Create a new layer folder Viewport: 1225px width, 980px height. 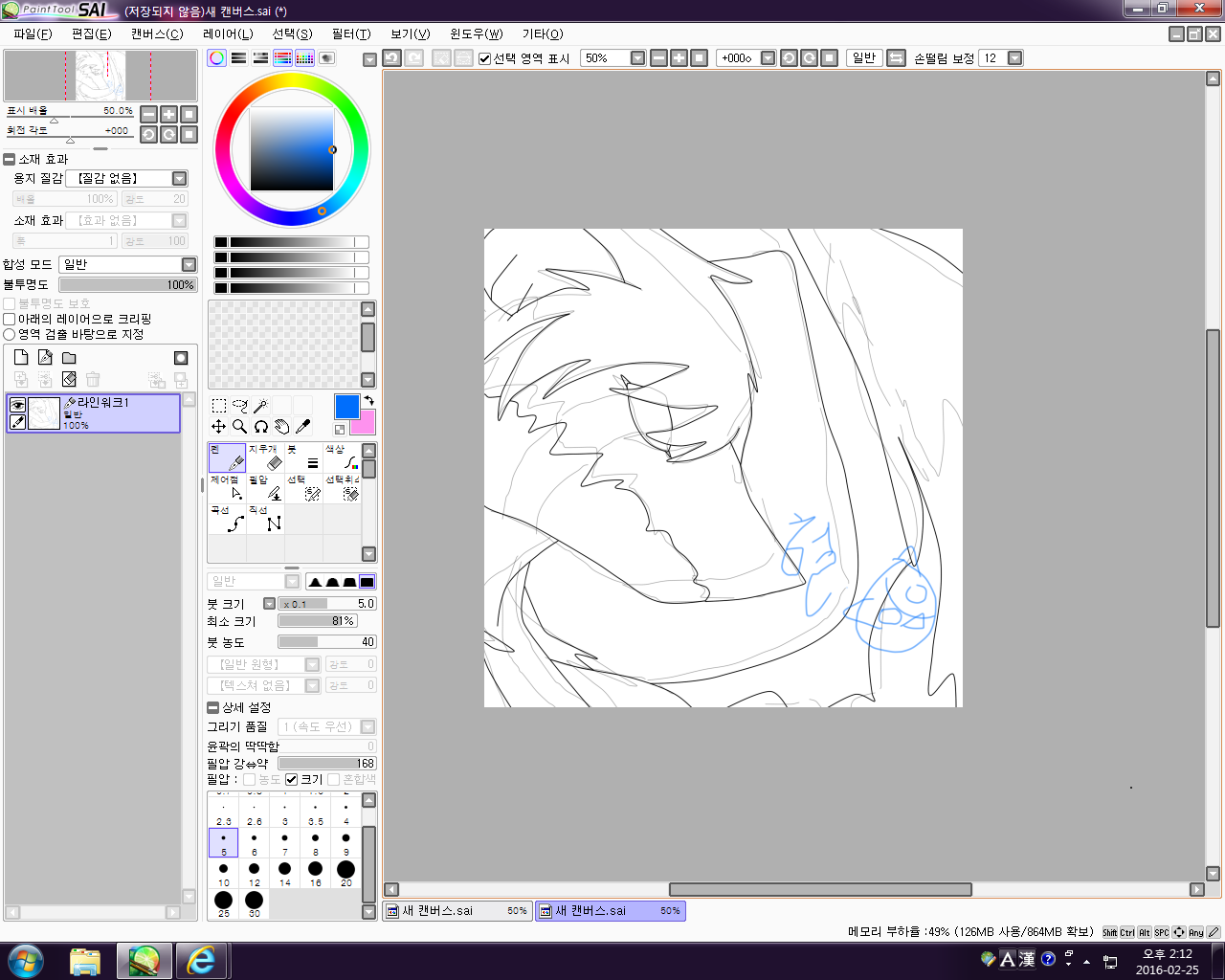click(x=69, y=357)
